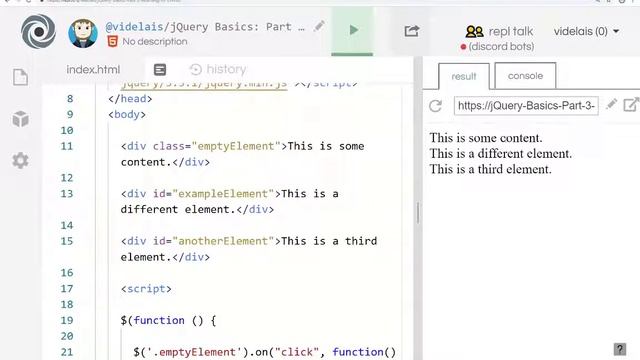Click $(function () { on line 19

point(168,320)
